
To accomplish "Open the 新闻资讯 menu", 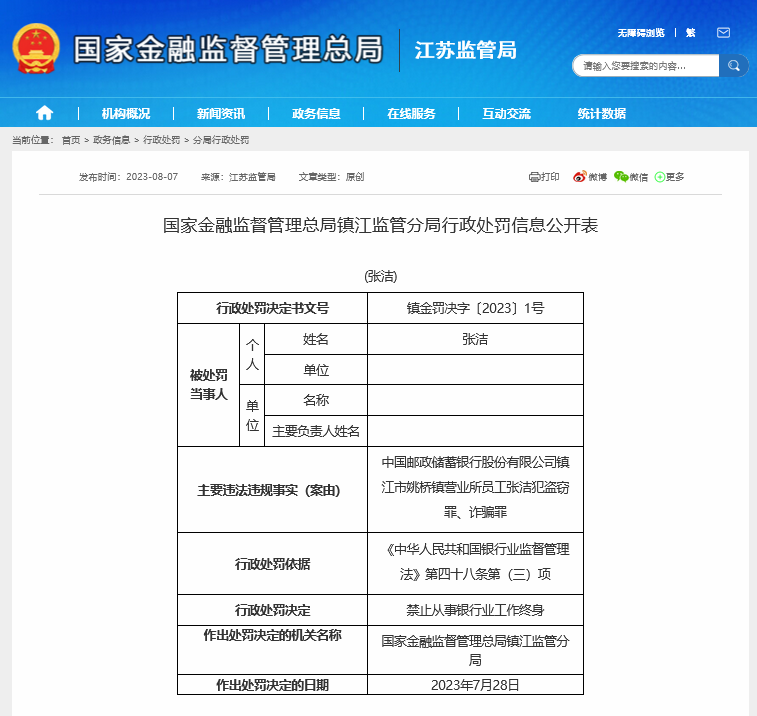I will [221, 113].
